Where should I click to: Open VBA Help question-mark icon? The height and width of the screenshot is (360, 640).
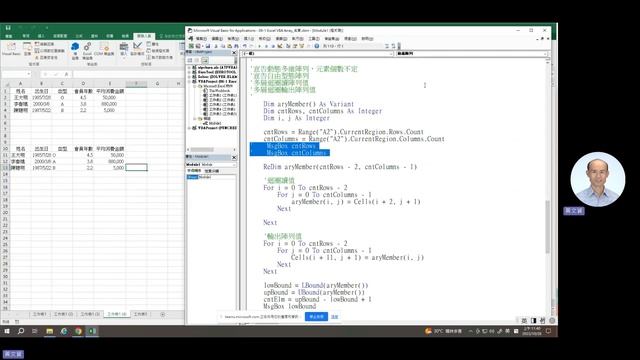click(x=317, y=46)
